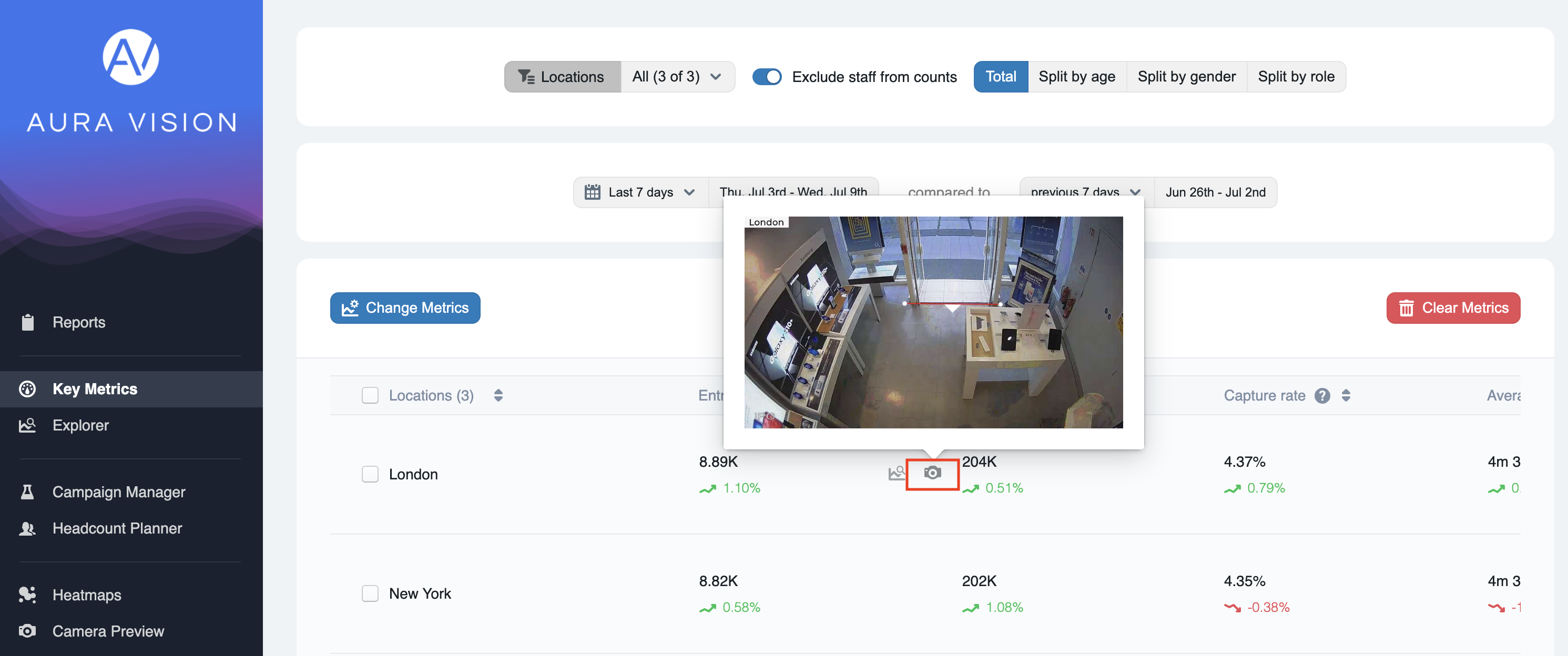Viewport: 1568px width, 656px height.
Task: Click the Change Metrics button
Action: tap(405, 308)
